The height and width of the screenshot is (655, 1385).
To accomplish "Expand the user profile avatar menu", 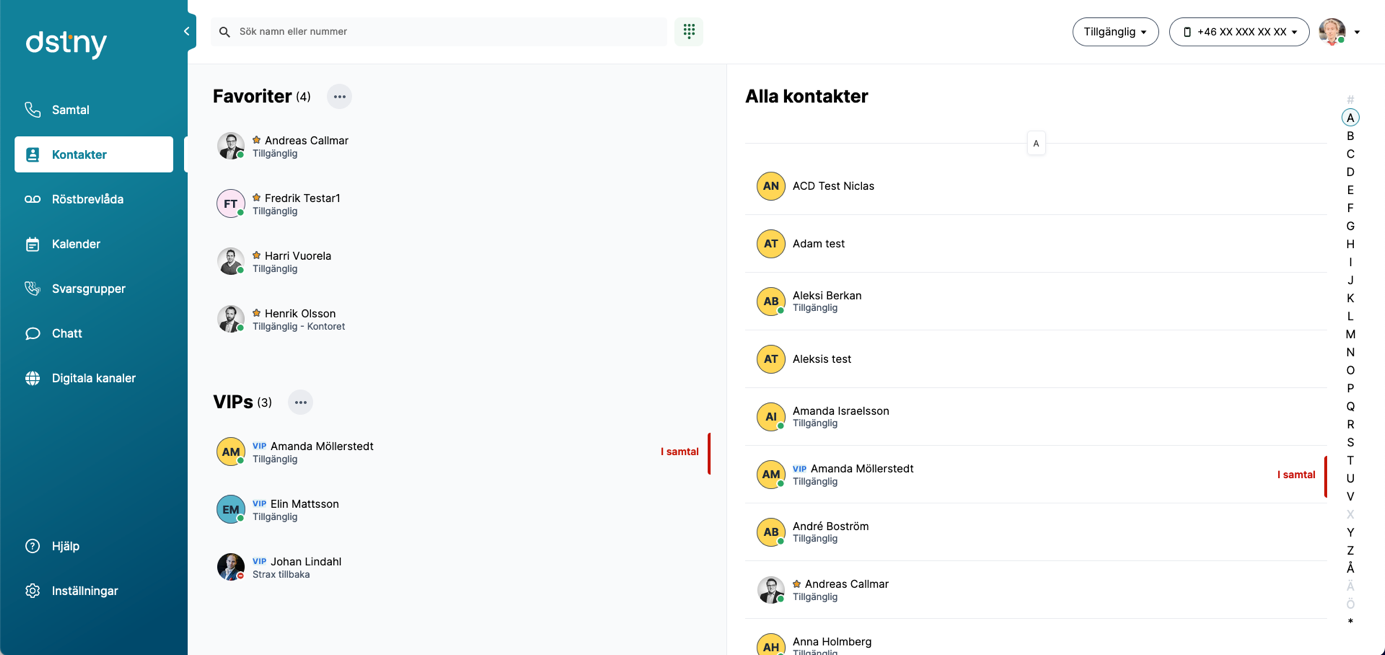I will click(x=1339, y=32).
